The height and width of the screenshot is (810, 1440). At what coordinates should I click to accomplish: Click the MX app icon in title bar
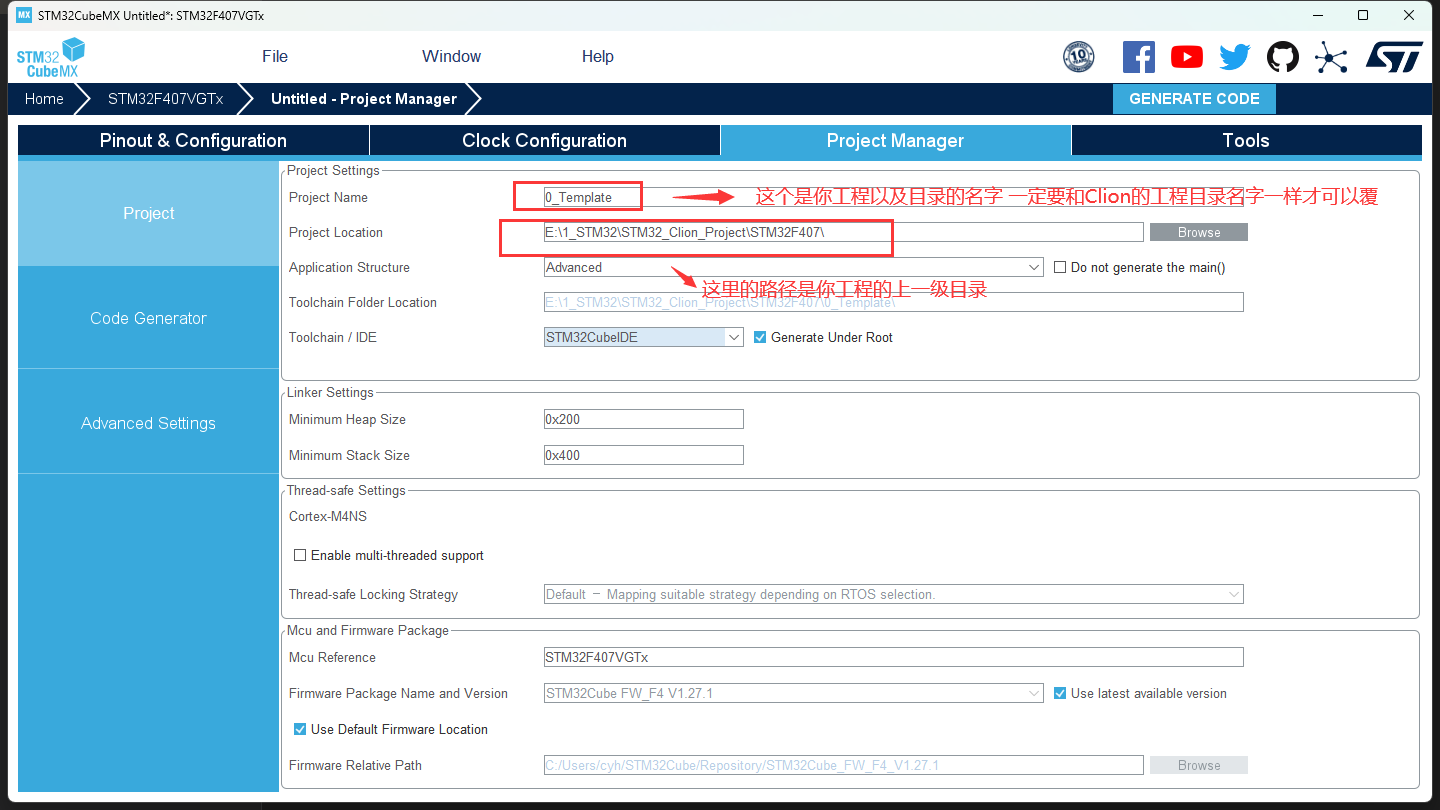25,15
